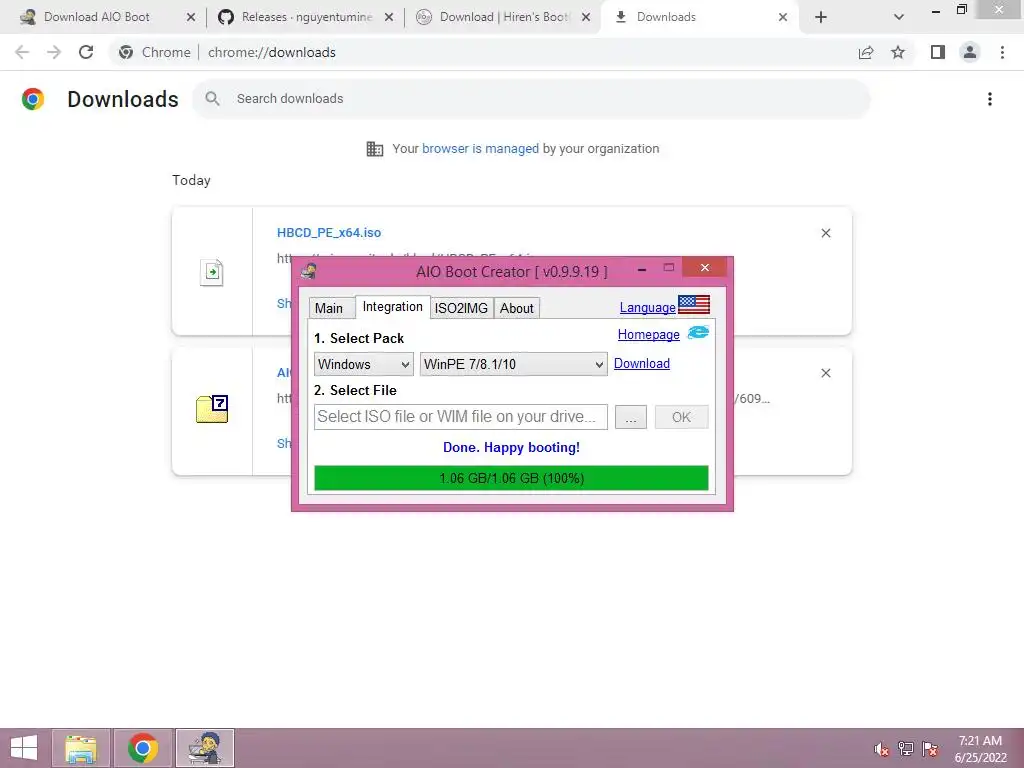Click the search magnifier in Downloads
1024x768 pixels.
[x=212, y=99]
